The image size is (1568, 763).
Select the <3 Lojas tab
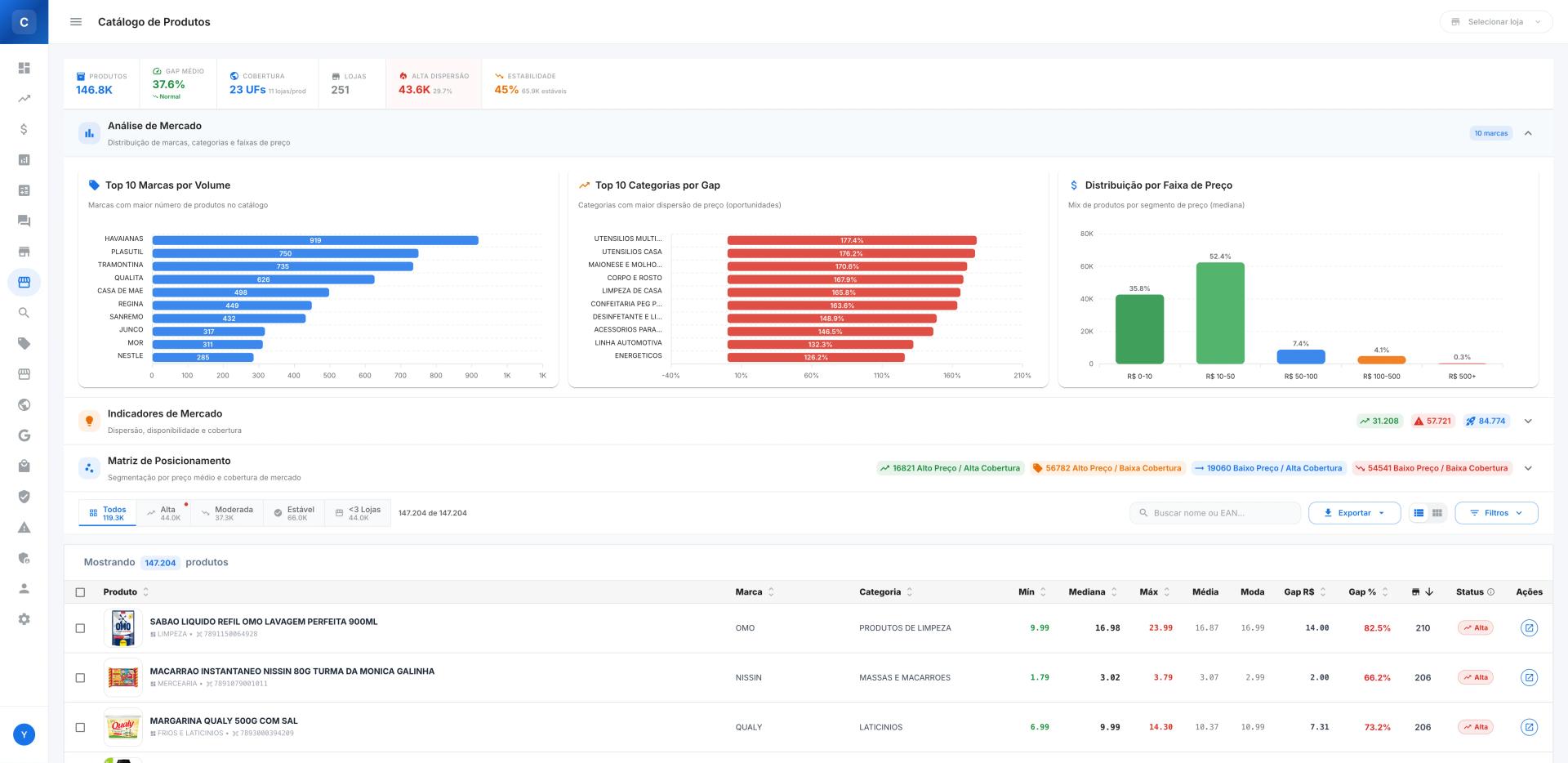[x=358, y=513]
